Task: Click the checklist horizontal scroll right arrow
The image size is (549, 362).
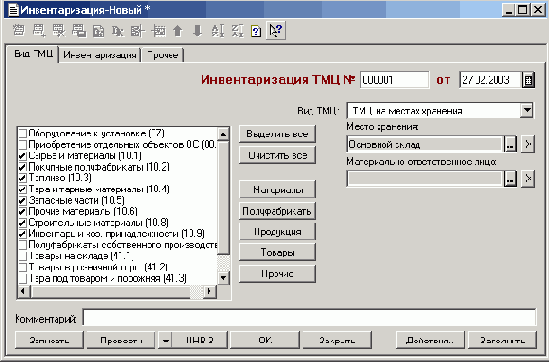Action: [209, 291]
